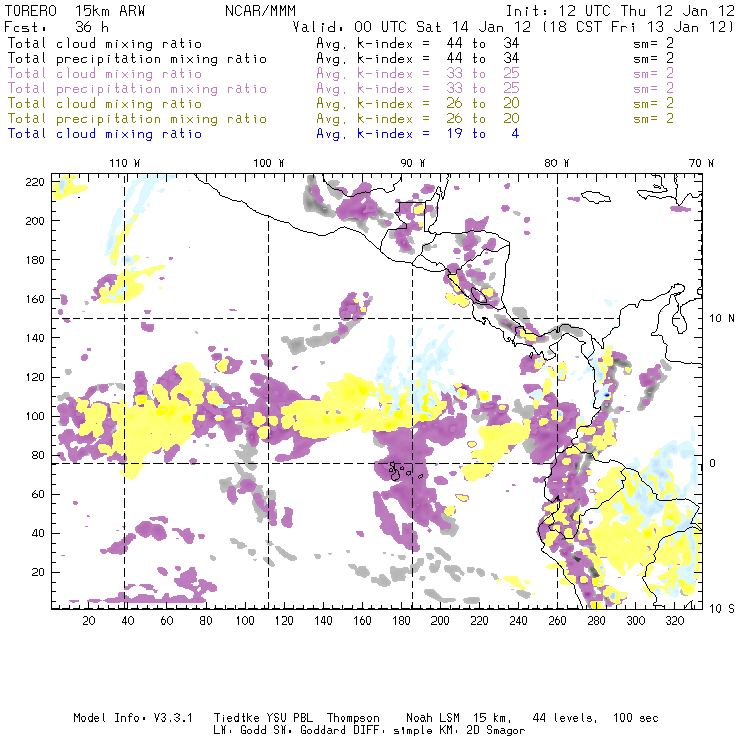
Task: Select the "80 W" longitude label
Action: pyautogui.click(x=557, y=163)
